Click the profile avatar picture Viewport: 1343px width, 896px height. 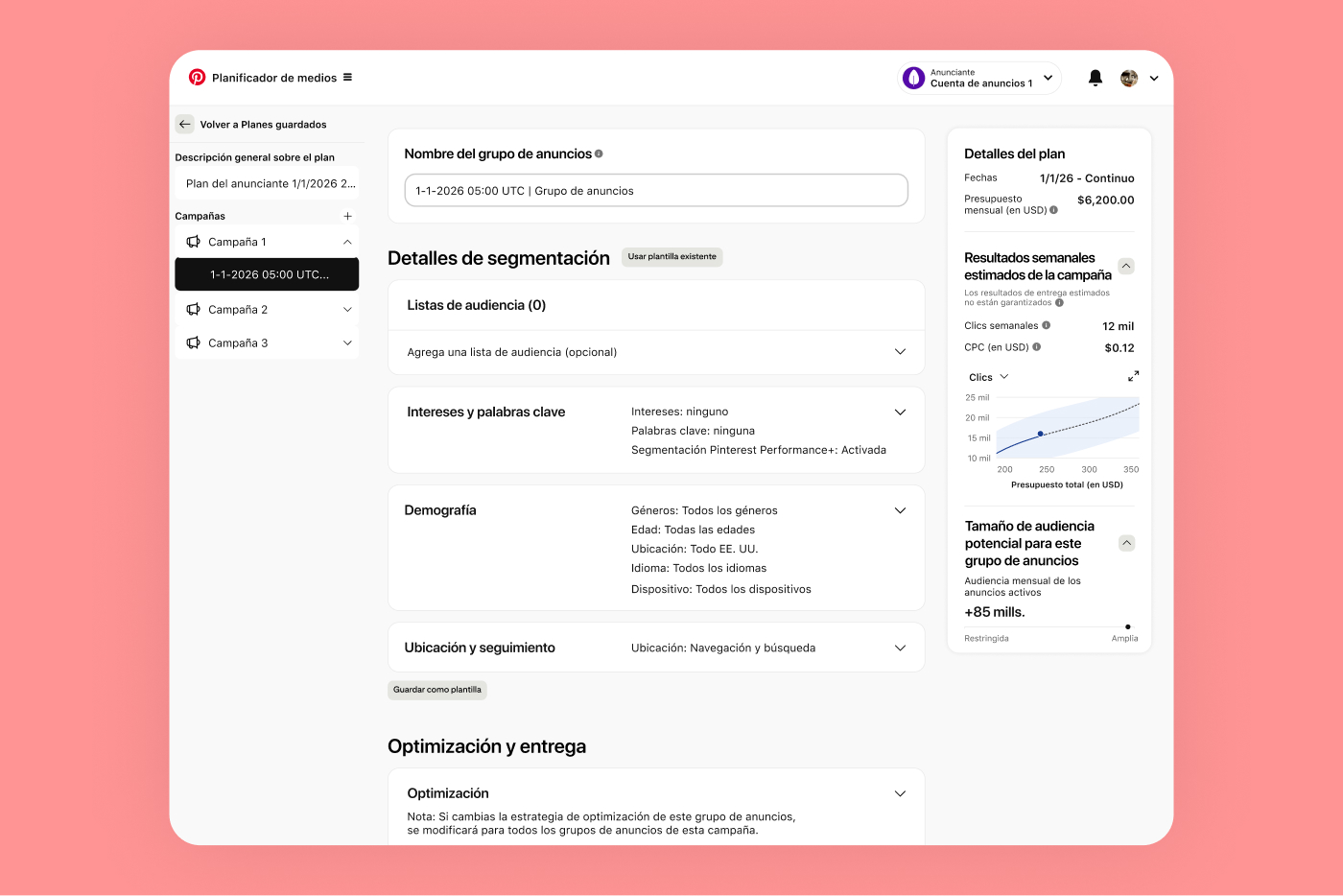[1128, 77]
